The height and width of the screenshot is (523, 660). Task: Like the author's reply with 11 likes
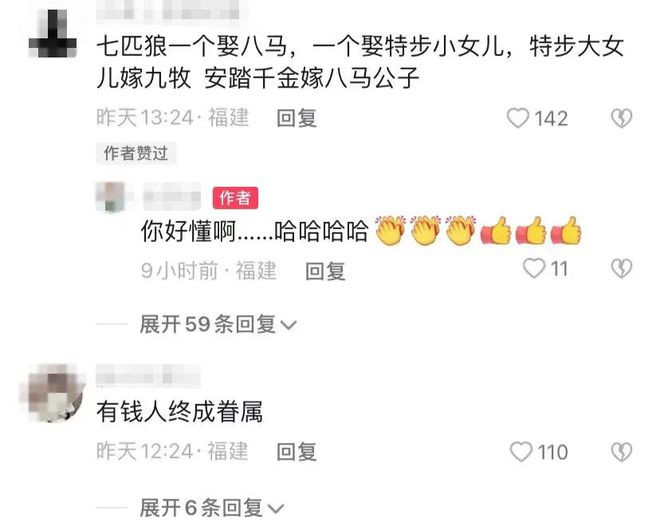click(534, 268)
